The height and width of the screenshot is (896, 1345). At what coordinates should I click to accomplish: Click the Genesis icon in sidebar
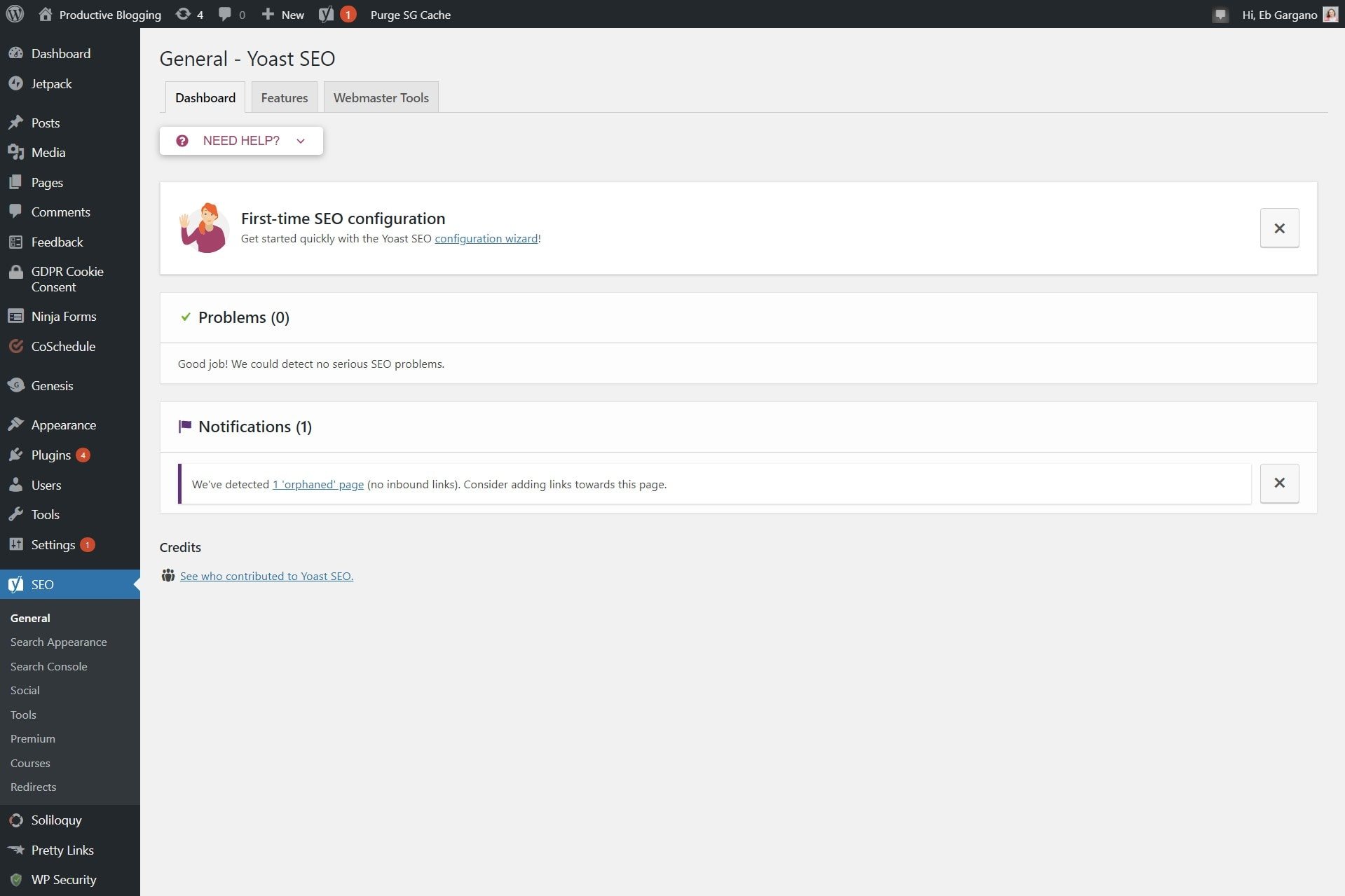15,385
